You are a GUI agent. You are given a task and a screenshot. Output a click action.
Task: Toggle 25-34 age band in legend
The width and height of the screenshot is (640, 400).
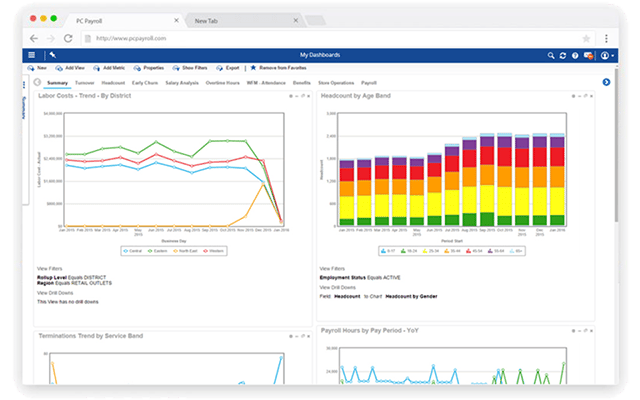pyautogui.click(x=431, y=251)
